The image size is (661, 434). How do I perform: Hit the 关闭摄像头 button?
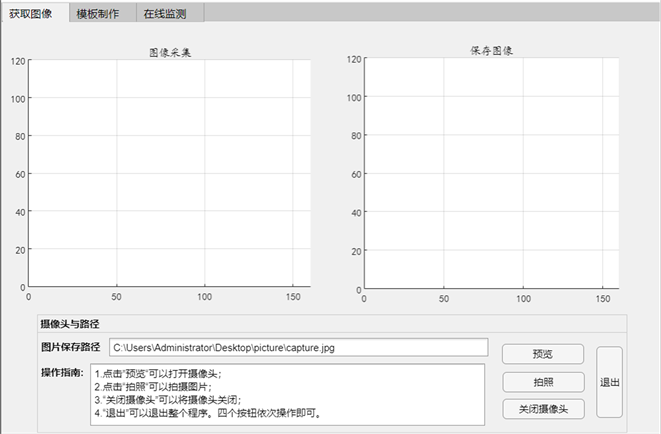tap(543, 408)
